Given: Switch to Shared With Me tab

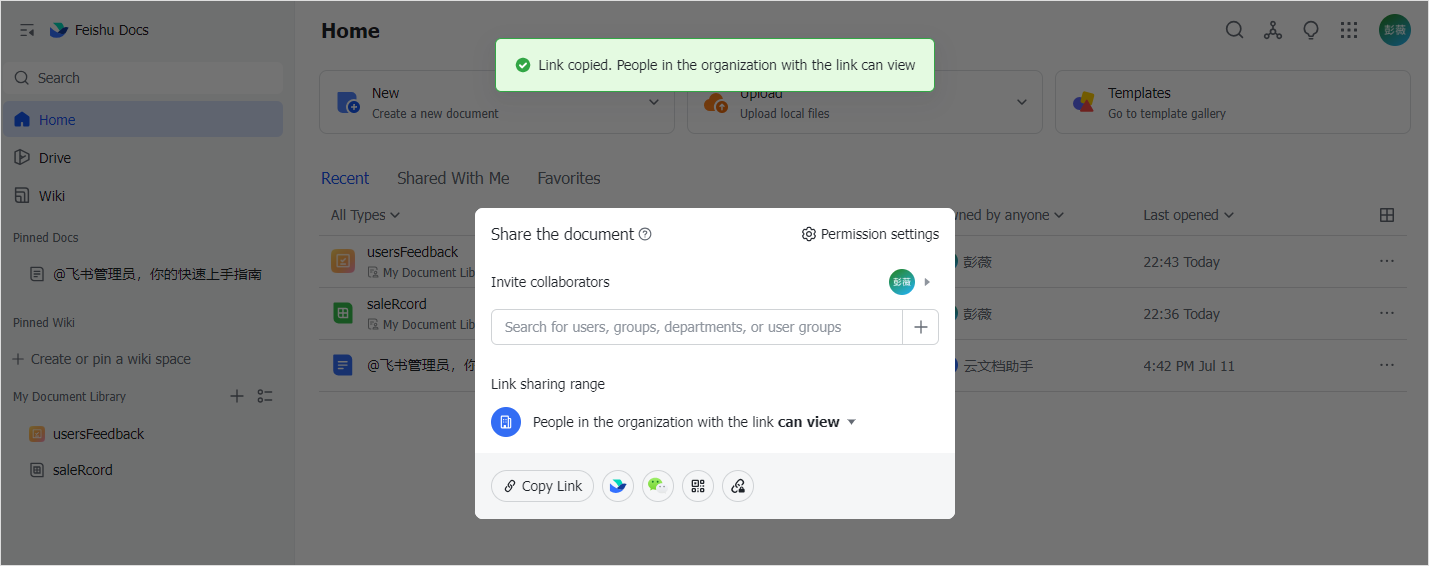Looking at the screenshot, I should [x=453, y=178].
